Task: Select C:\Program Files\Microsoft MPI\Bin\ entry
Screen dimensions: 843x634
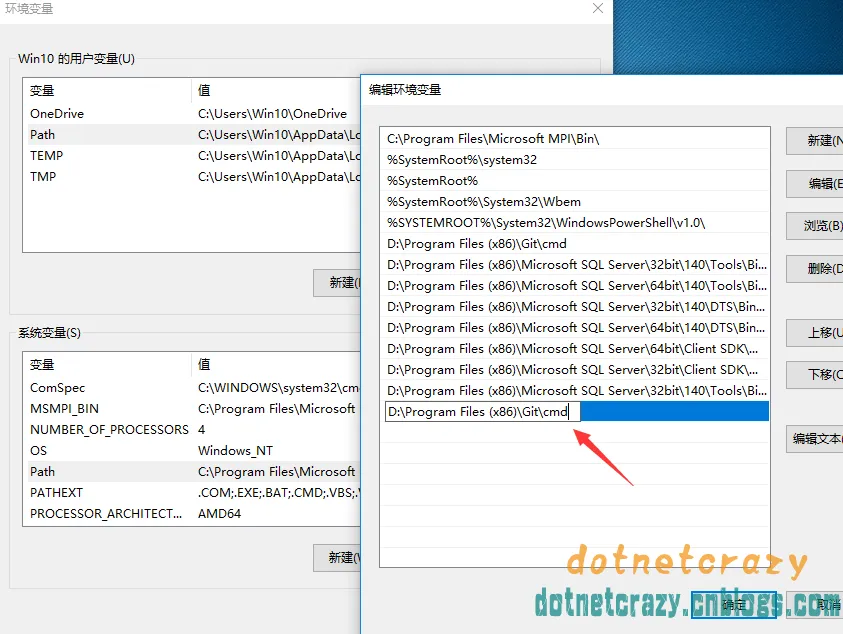Action: pos(575,139)
